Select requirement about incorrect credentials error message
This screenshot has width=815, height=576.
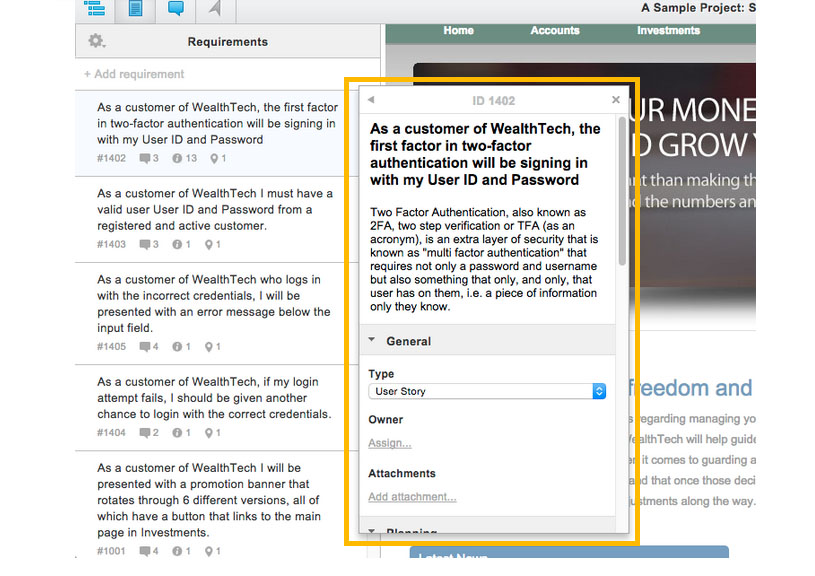(214, 304)
